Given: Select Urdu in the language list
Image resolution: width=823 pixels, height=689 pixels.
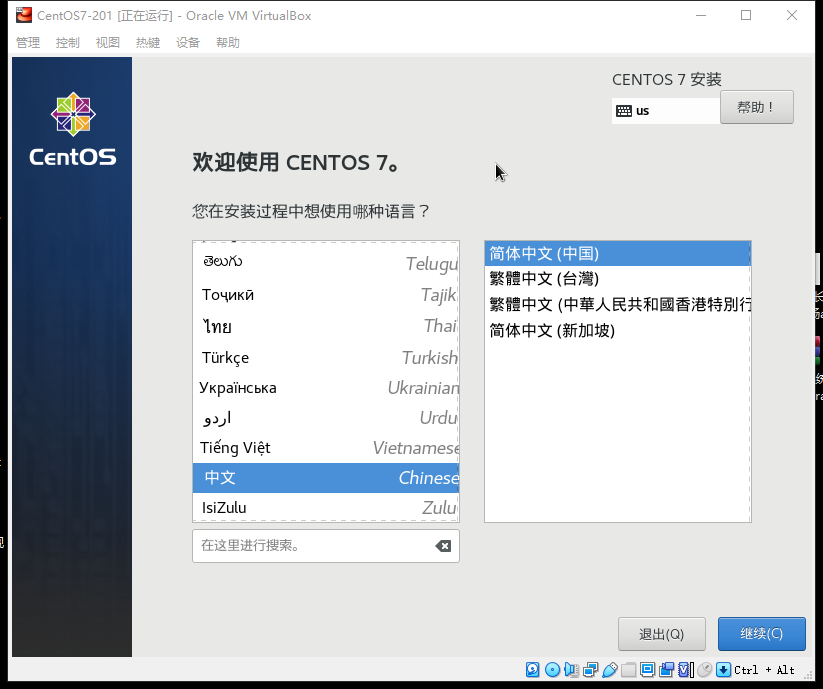Looking at the screenshot, I should pyautogui.click(x=325, y=418).
